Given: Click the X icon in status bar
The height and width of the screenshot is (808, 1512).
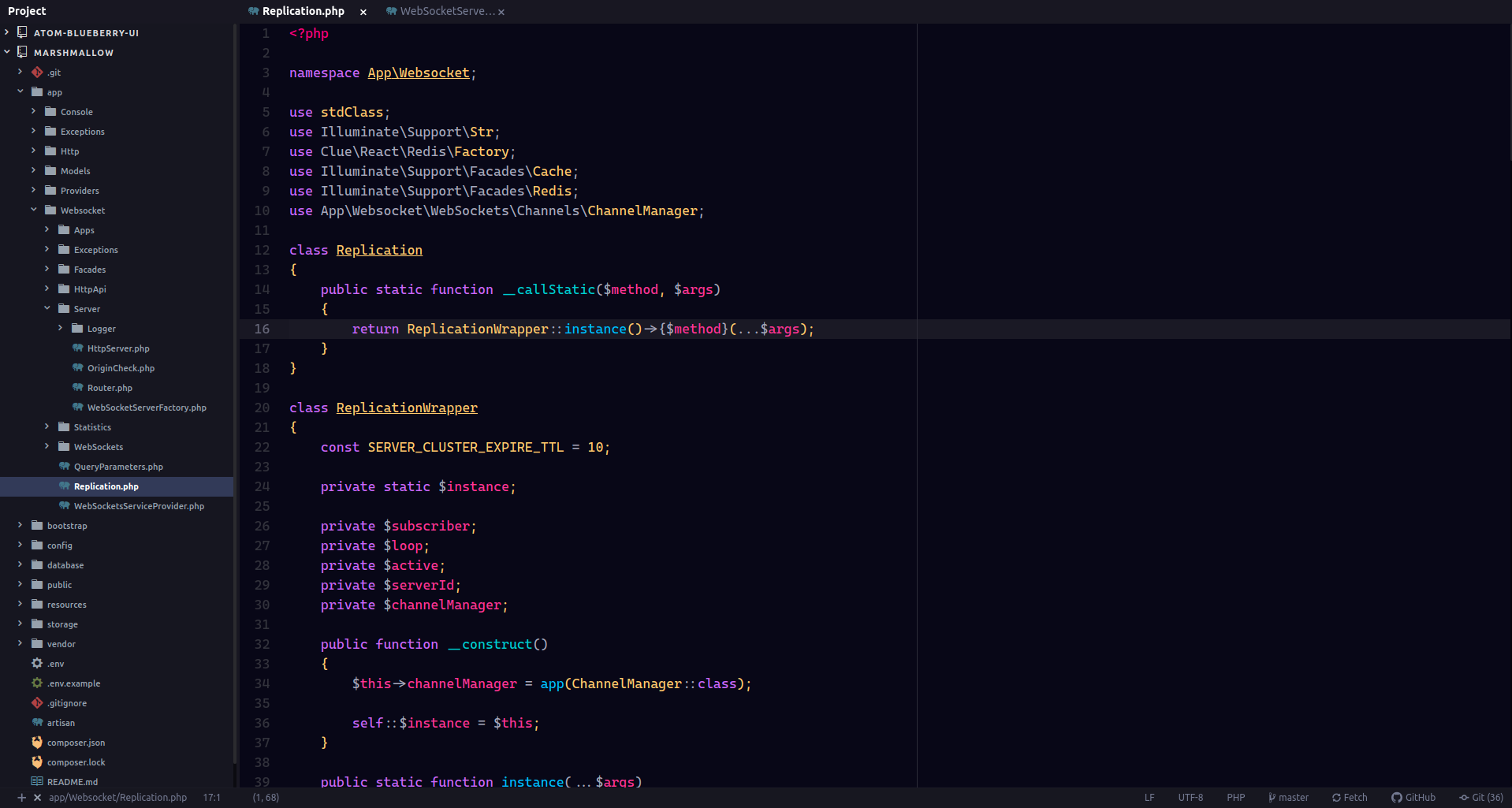Looking at the screenshot, I should (37, 798).
